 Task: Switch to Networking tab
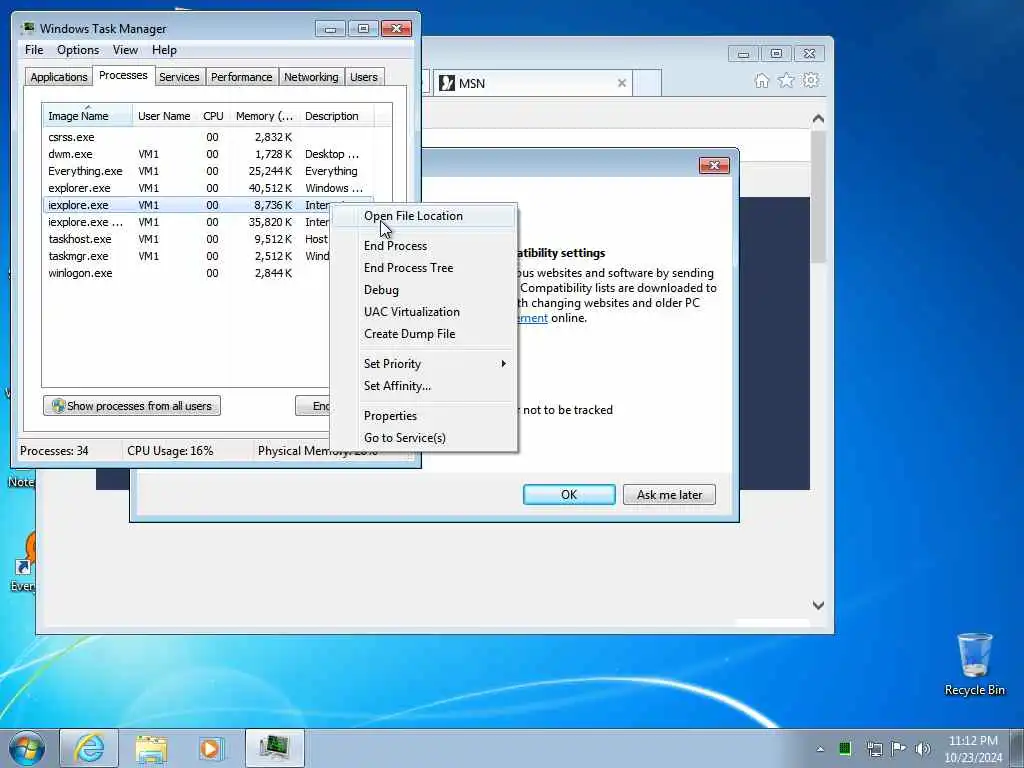click(311, 77)
